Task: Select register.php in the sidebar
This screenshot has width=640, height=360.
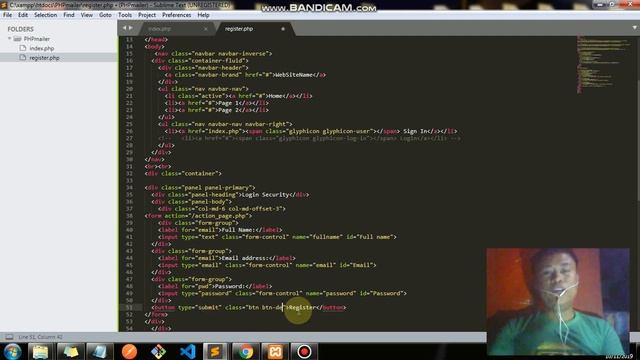Action: 44,58
